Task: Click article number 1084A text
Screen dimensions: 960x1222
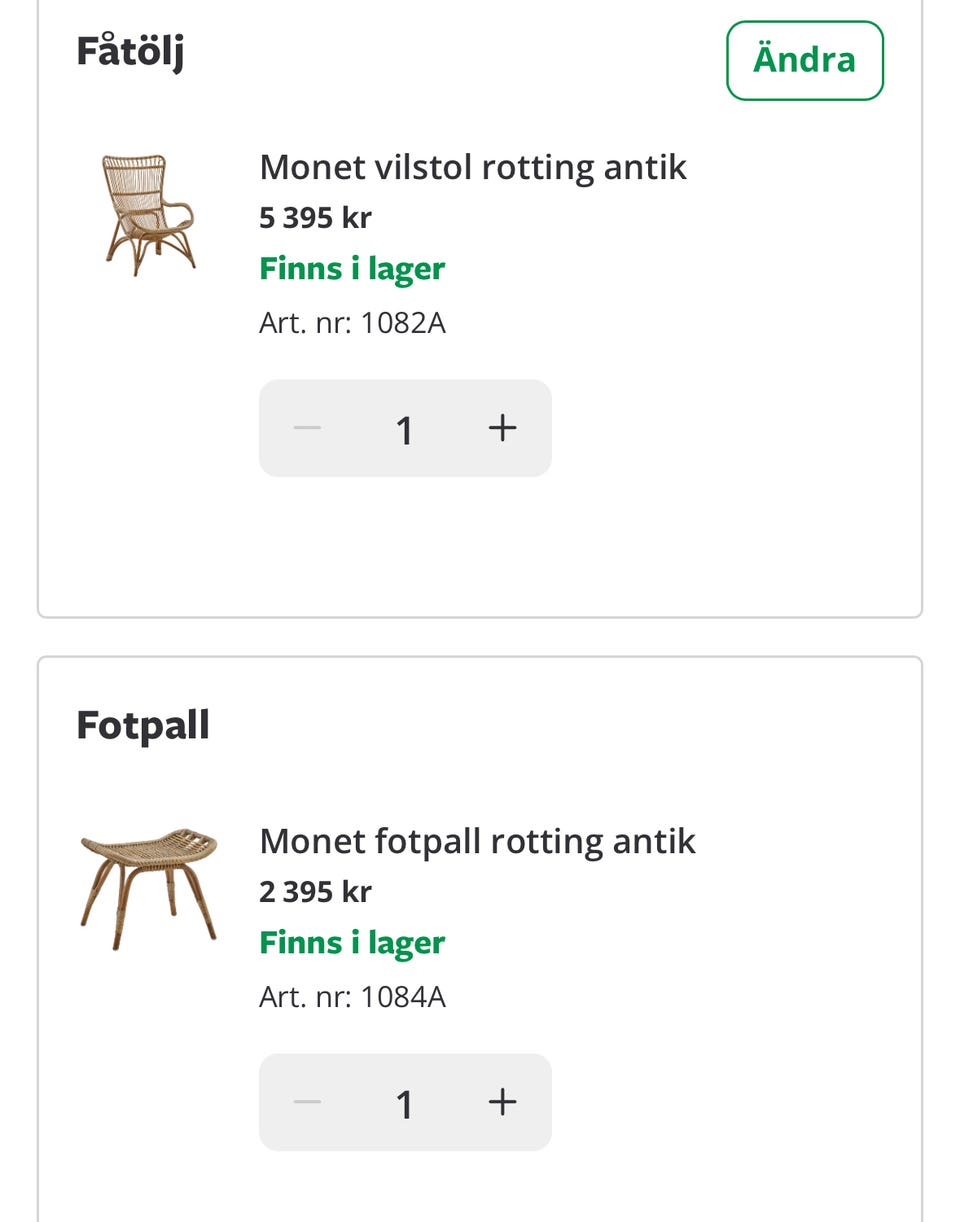Action: (352, 997)
